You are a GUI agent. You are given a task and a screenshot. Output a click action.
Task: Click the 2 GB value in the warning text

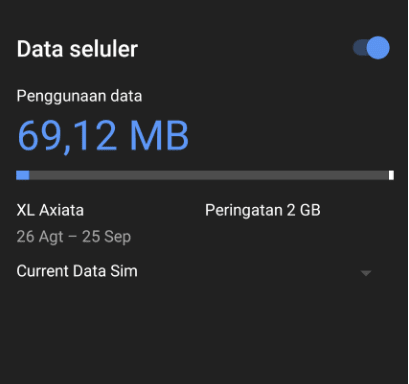pyautogui.click(x=304, y=210)
